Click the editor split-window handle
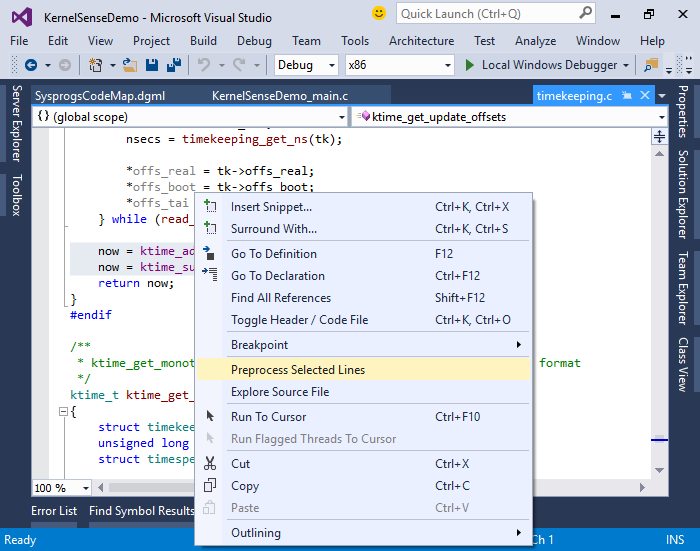The width and height of the screenshot is (700, 551). click(659, 136)
